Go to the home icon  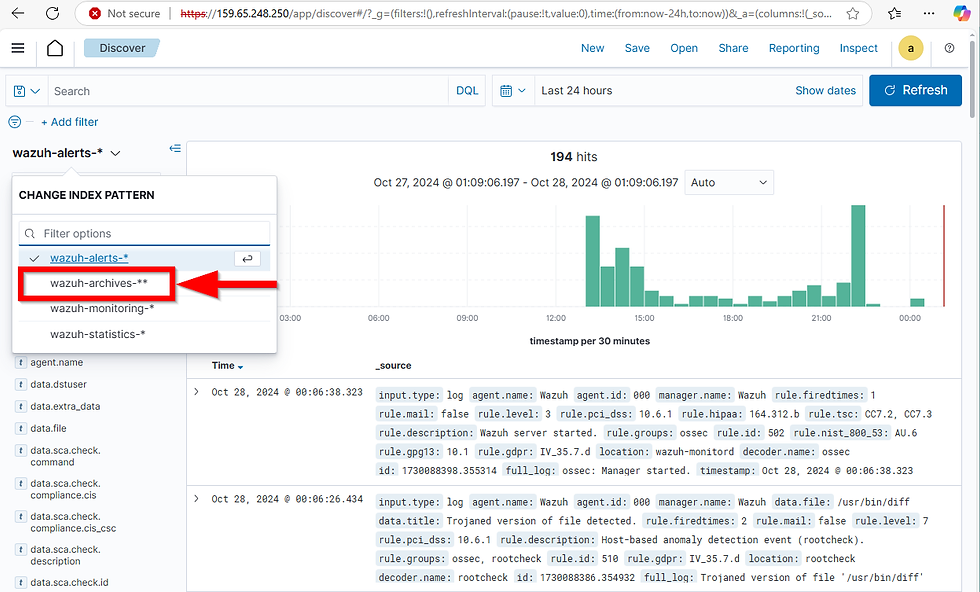55,48
